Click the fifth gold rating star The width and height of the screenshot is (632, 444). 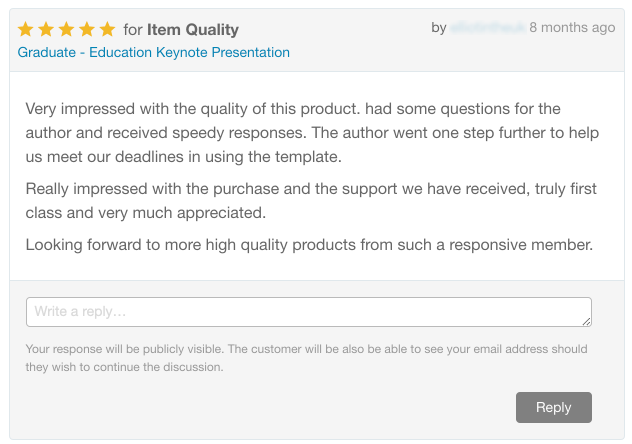click(x=106, y=30)
